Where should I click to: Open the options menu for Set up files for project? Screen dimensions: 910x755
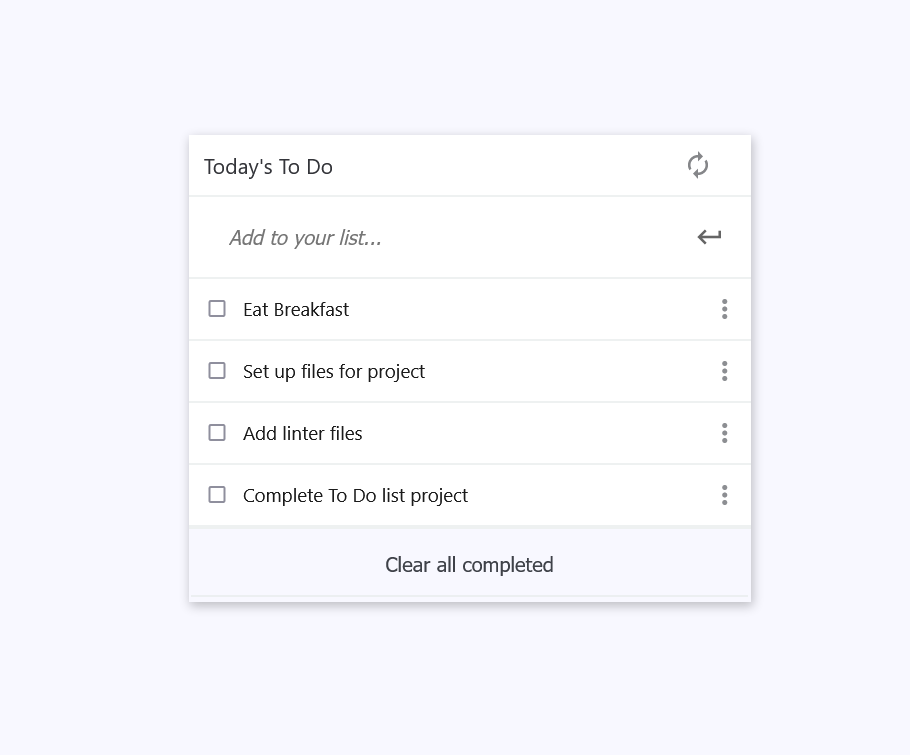[724, 371]
